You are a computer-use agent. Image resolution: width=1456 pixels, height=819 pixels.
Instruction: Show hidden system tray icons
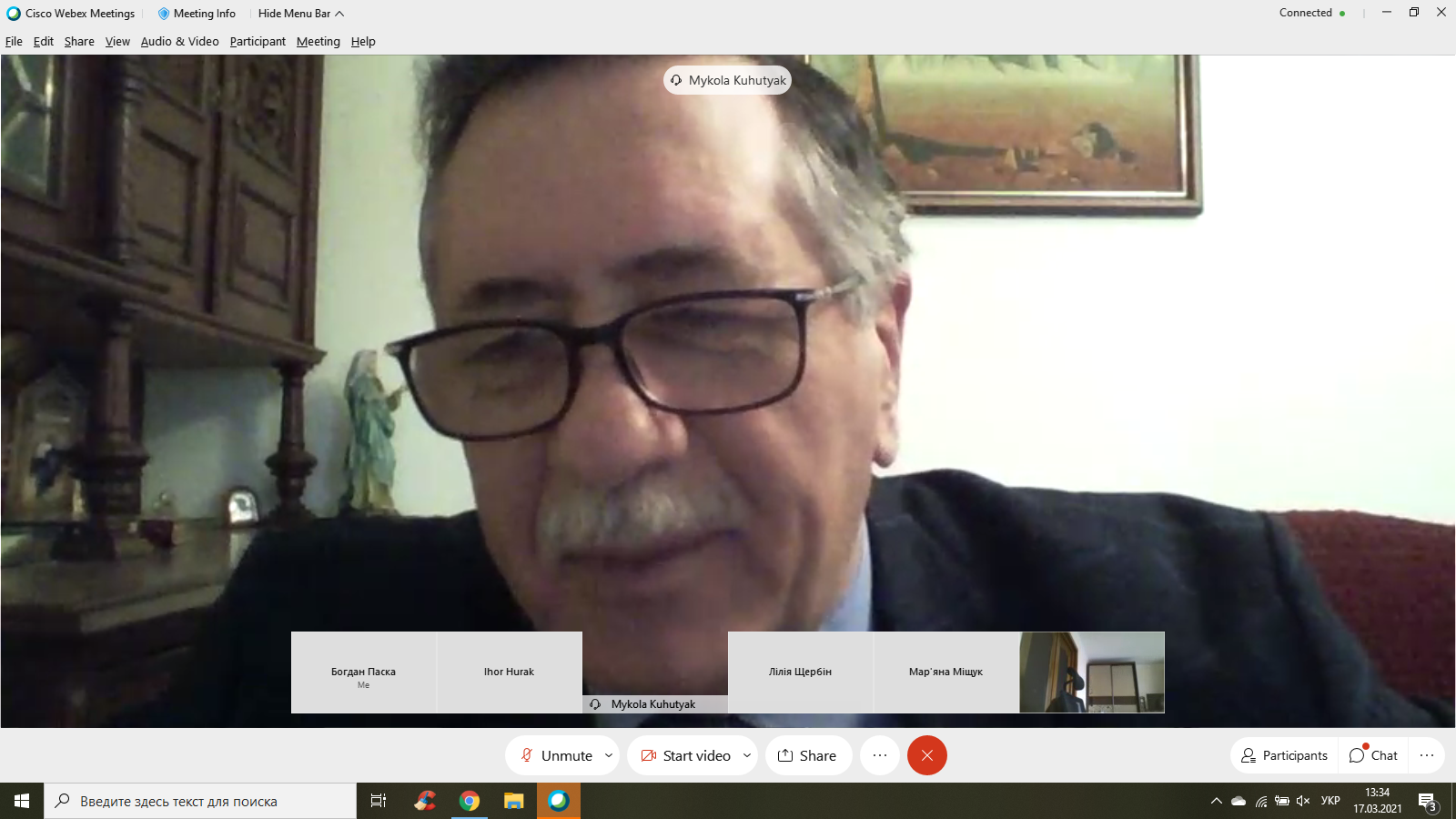[x=1216, y=801]
